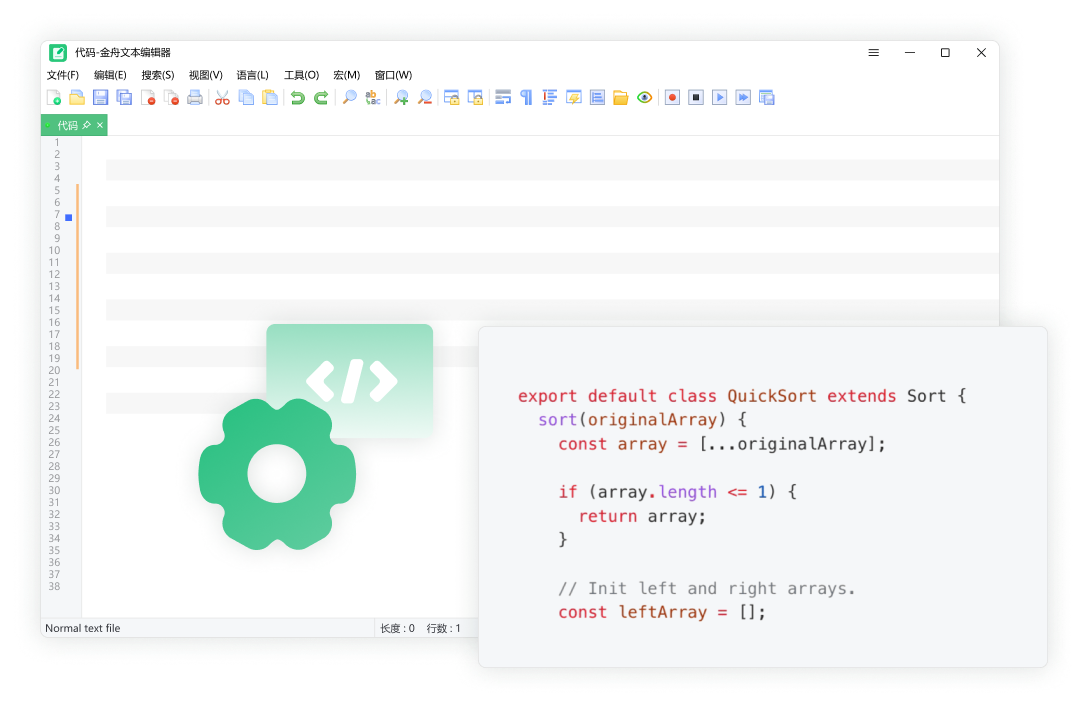
Task: Toggle word wrap toolbar icon
Action: click(x=503, y=98)
